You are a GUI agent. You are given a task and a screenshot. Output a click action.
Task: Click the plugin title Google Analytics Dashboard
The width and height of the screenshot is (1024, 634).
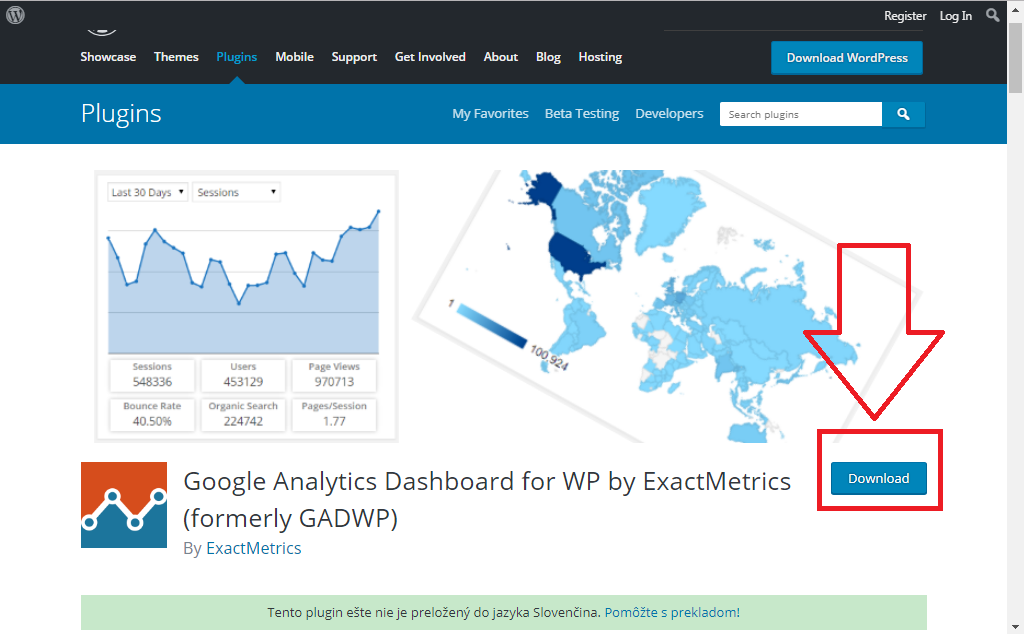487,499
